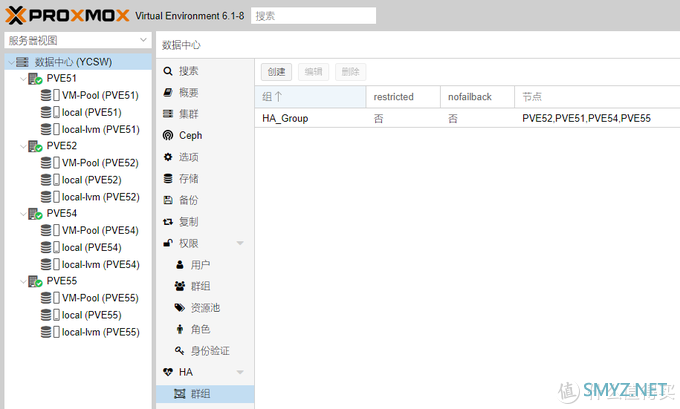Collapse the HA submenu arrow
Screen dimensions: 680x409
[x=240, y=372]
